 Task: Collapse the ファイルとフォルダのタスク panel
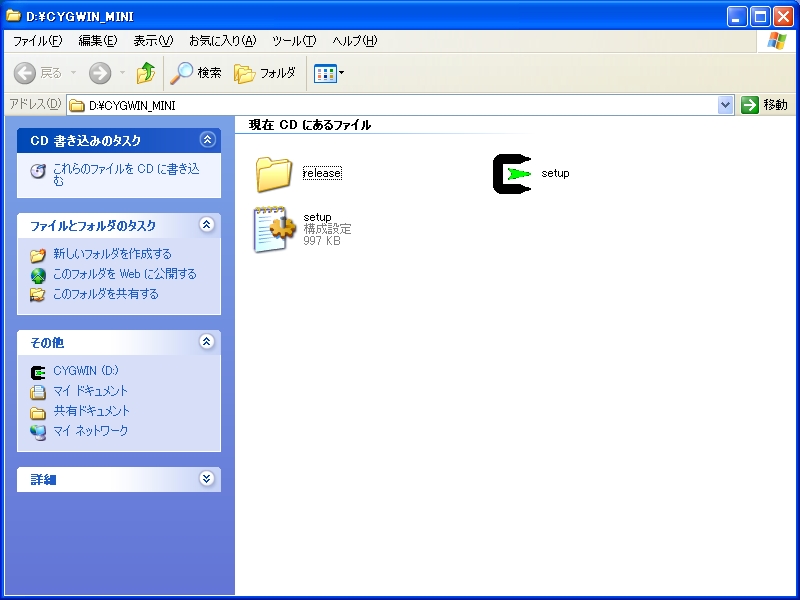[x=207, y=225]
